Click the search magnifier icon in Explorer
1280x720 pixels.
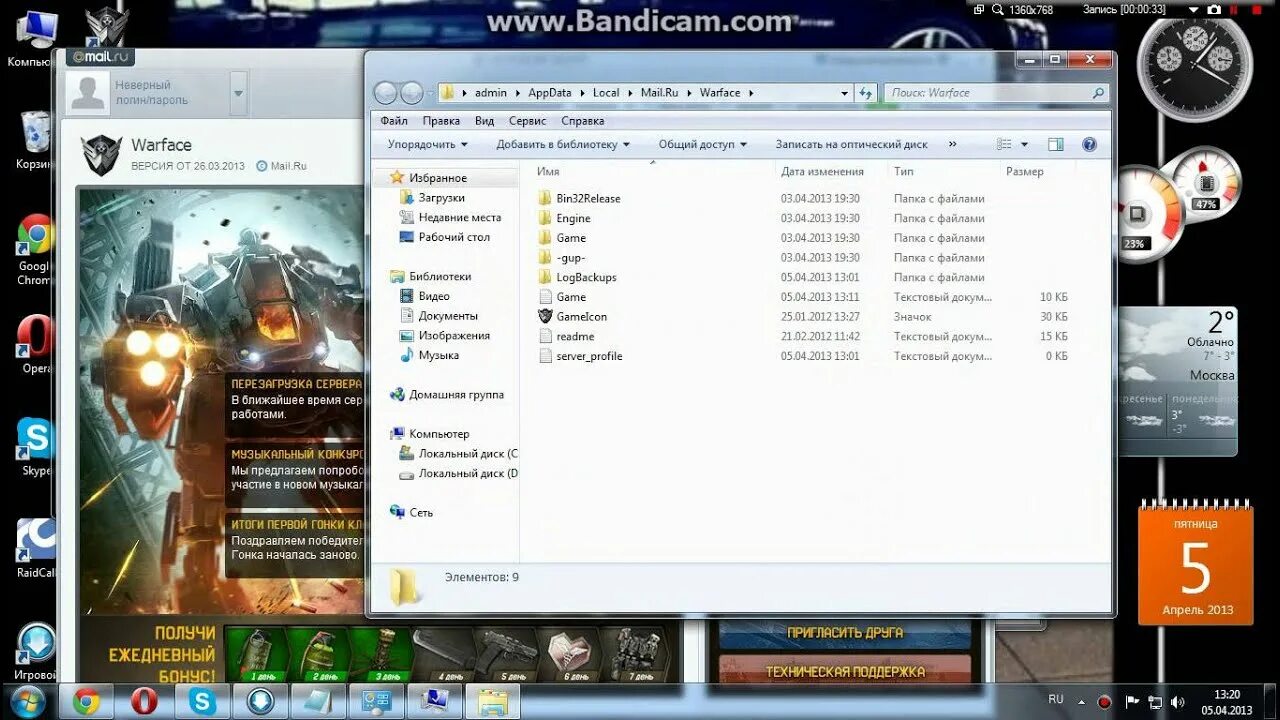click(1099, 93)
